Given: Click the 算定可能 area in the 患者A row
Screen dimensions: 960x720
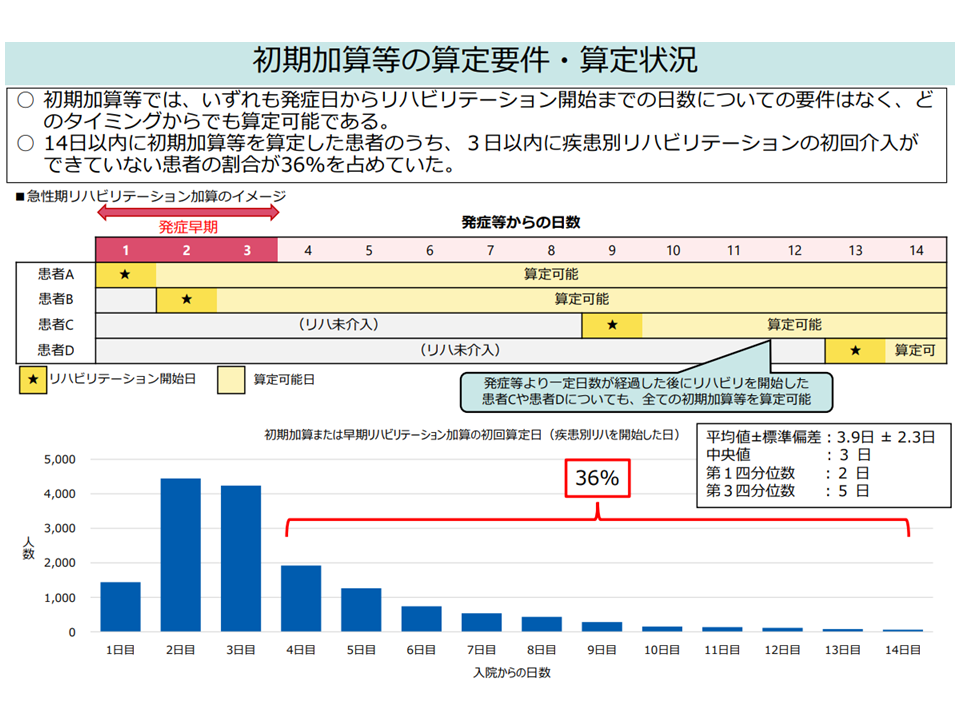Looking at the screenshot, I should coord(550,274).
